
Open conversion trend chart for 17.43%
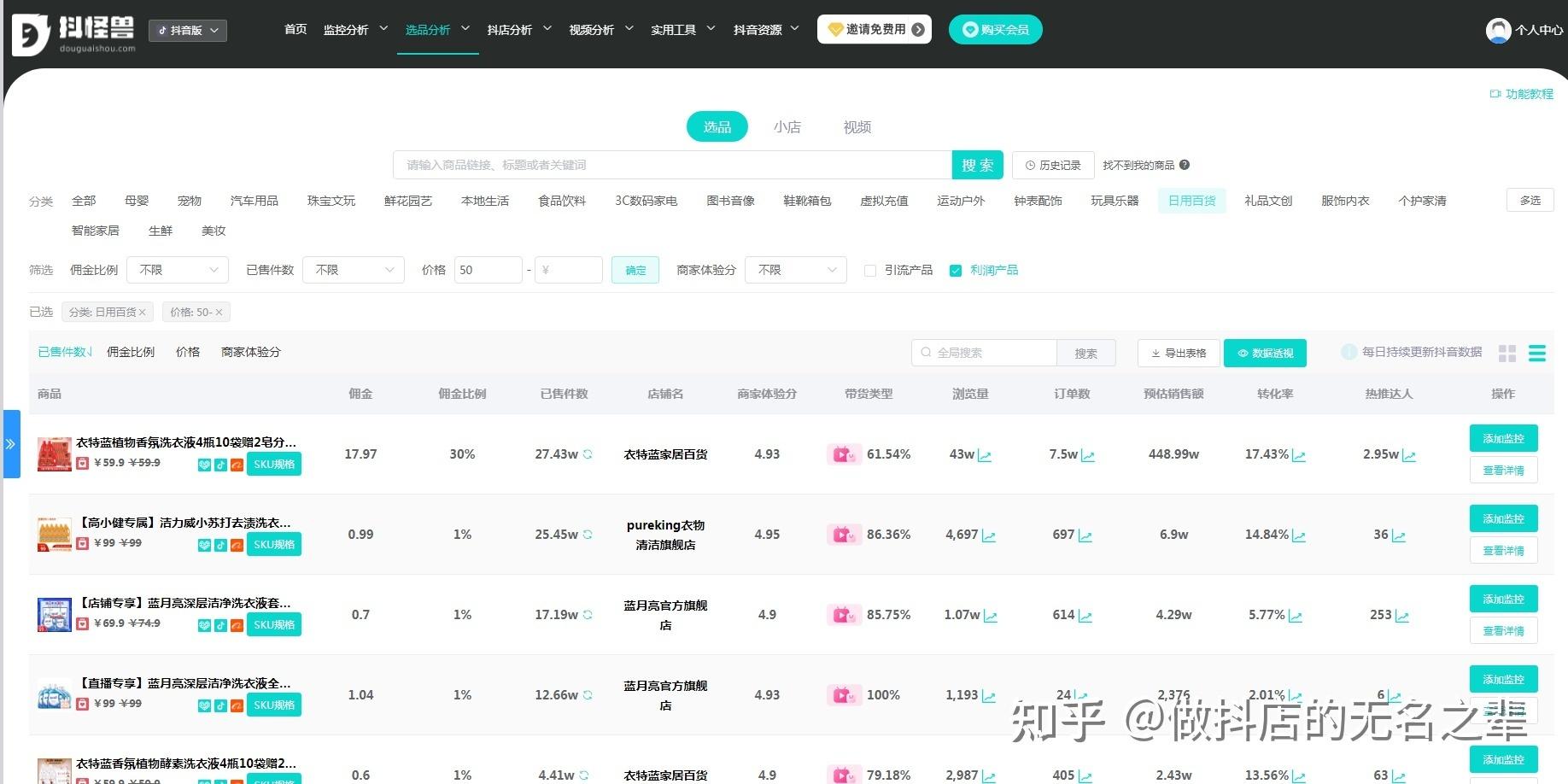pos(1299,455)
